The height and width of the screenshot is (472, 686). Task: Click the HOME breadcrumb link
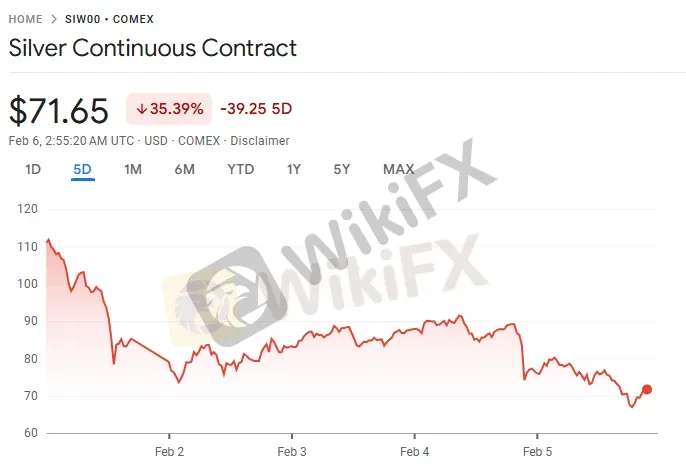[x=25, y=20]
